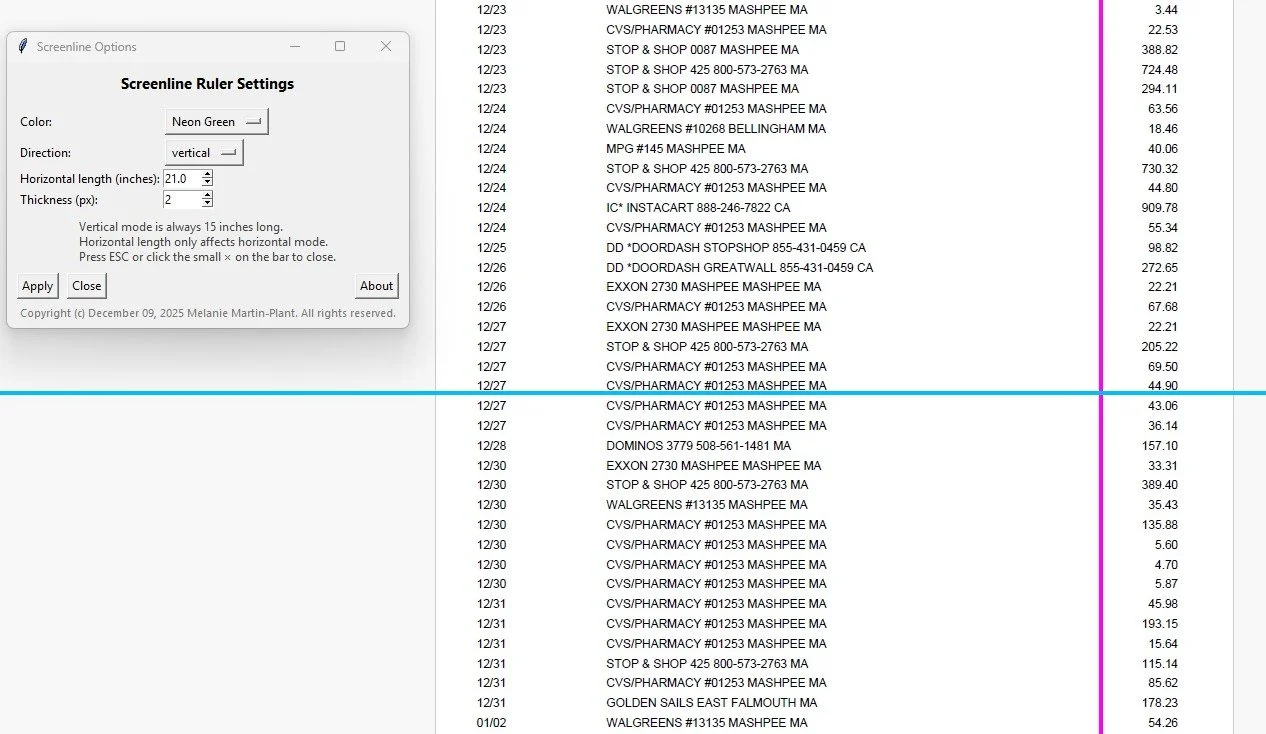Screen dimensions: 1266x734
Task: Increase Thickness with the up arrow
Action: tap(207, 196)
